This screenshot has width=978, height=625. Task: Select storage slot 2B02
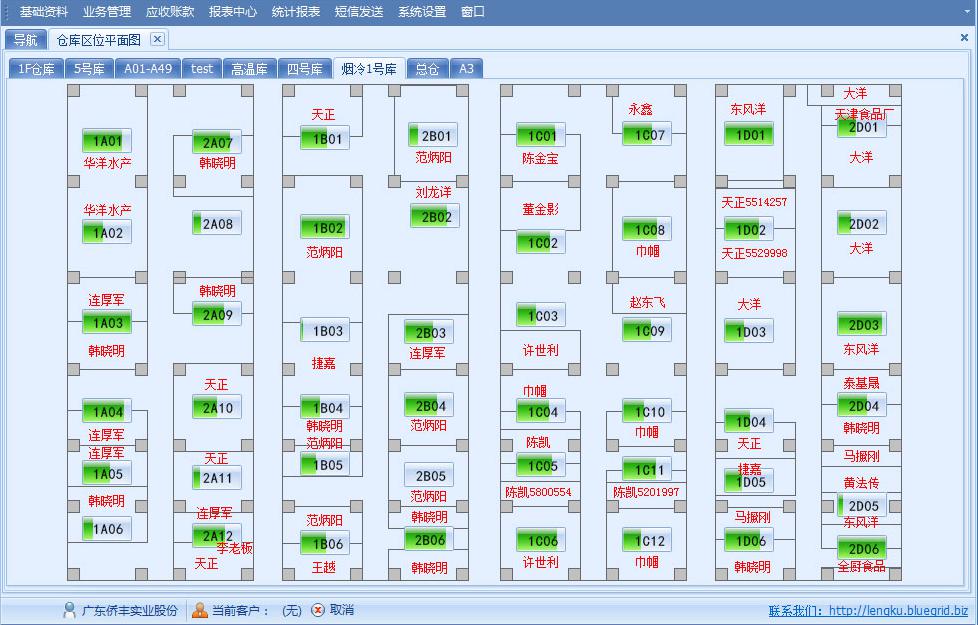coord(435,216)
